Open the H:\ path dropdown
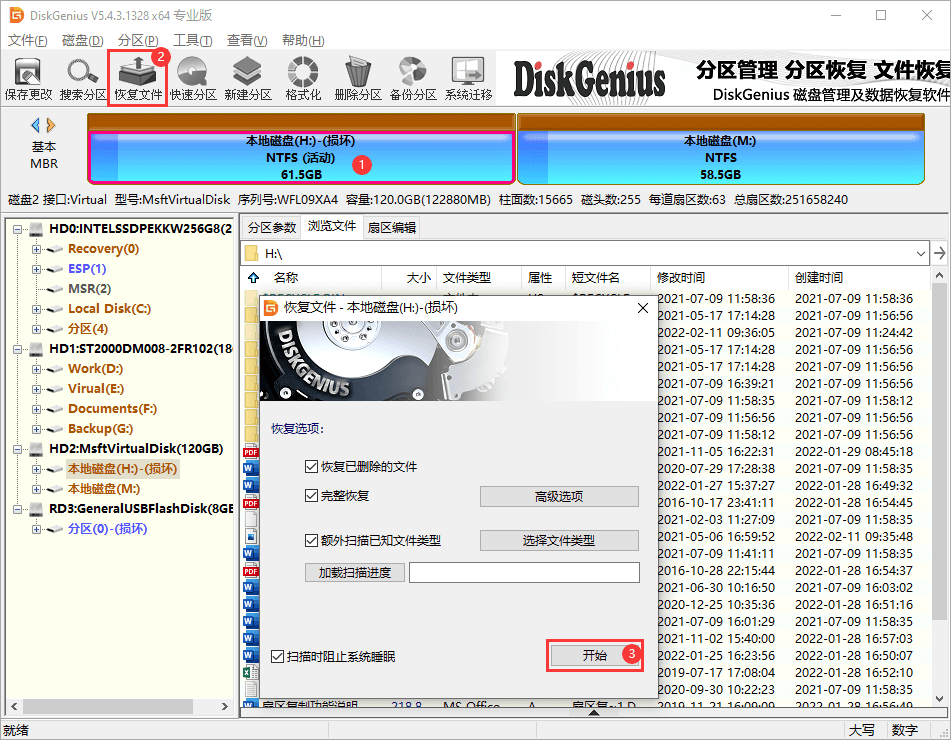Viewport: 951px width, 740px height. point(921,254)
